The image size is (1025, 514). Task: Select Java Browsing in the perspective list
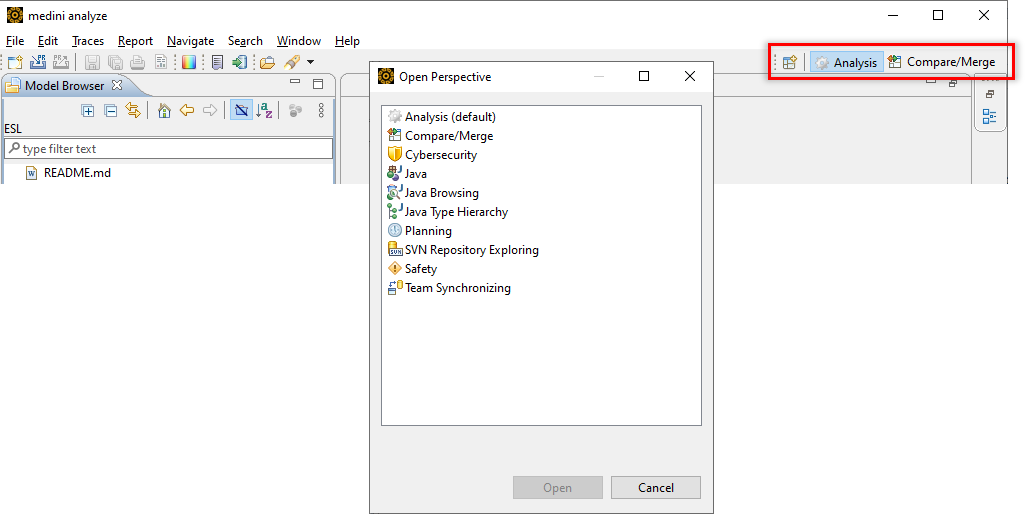(x=433, y=192)
